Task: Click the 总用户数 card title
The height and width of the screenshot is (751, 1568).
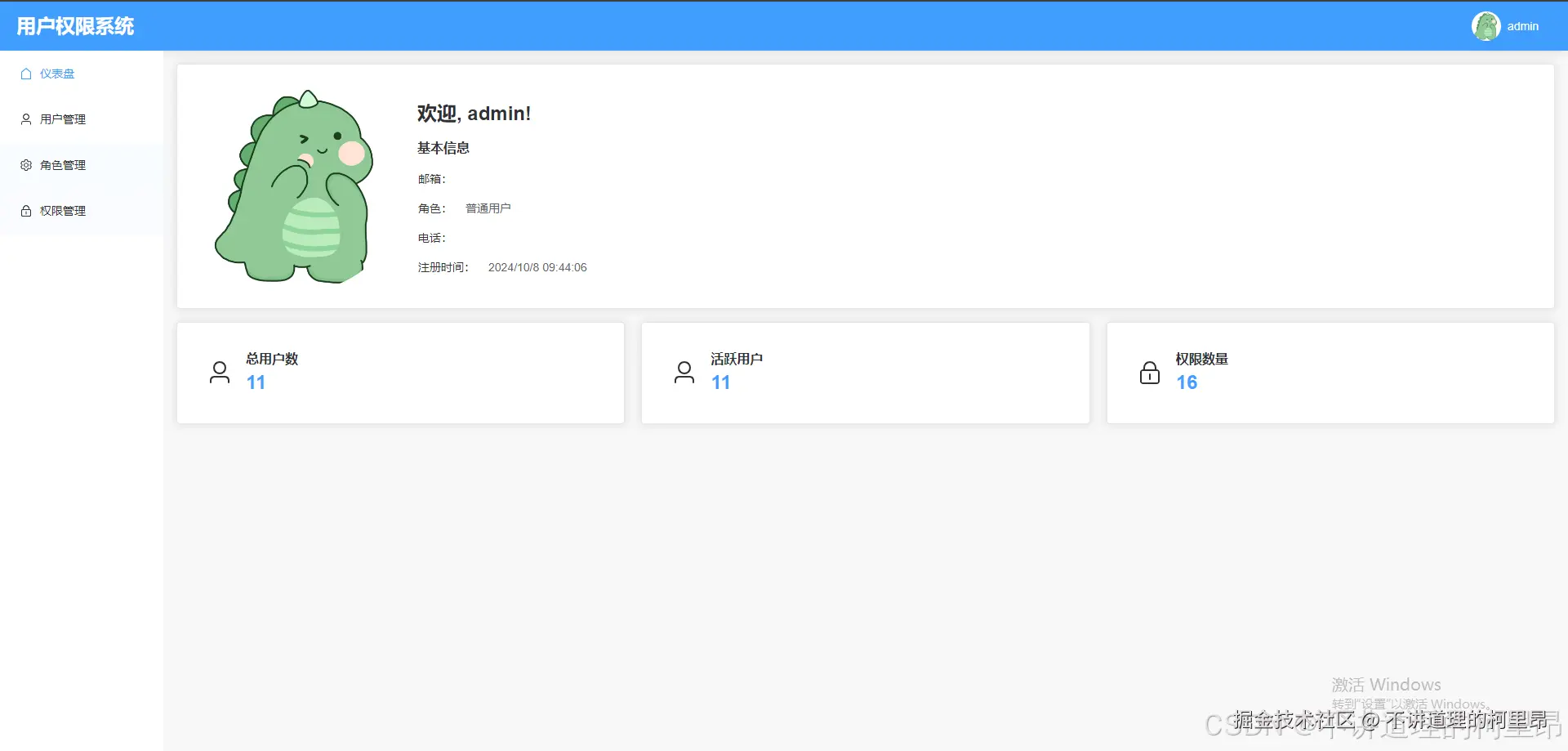Action: pyautogui.click(x=272, y=359)
